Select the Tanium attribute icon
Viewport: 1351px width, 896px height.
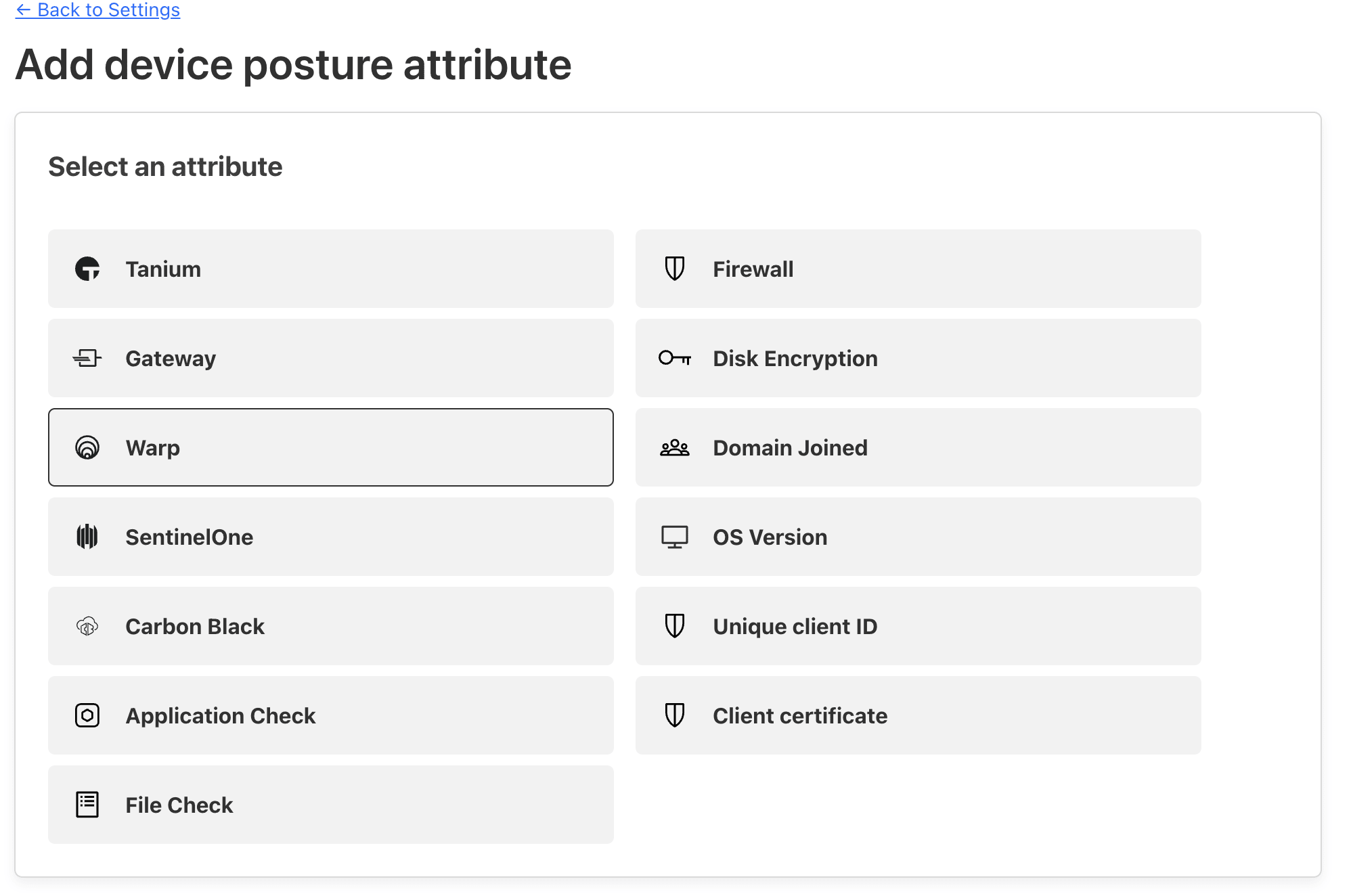click(x=88, y=268)
